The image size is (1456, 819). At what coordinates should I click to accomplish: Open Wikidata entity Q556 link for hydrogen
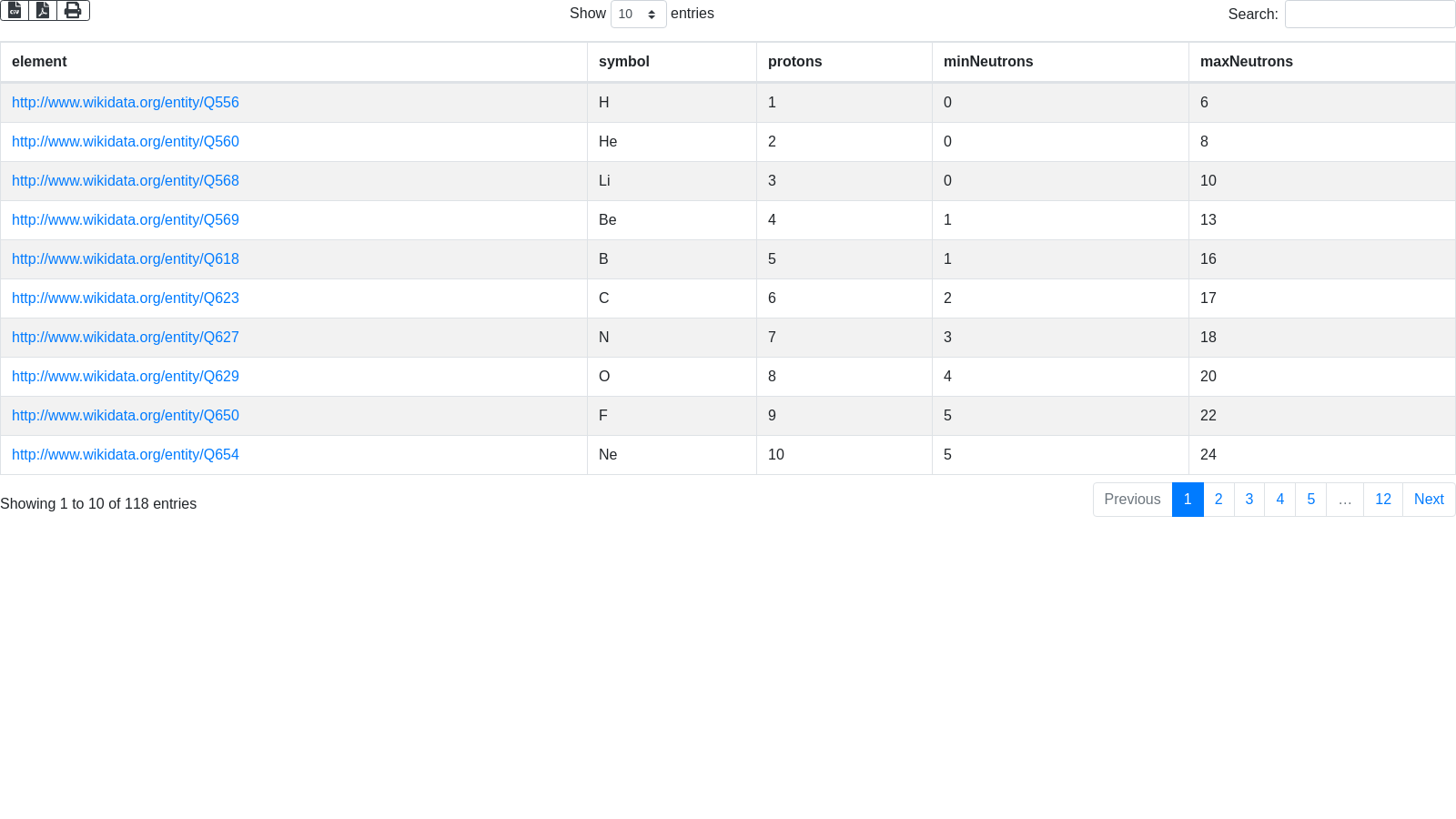coord(126,103)
